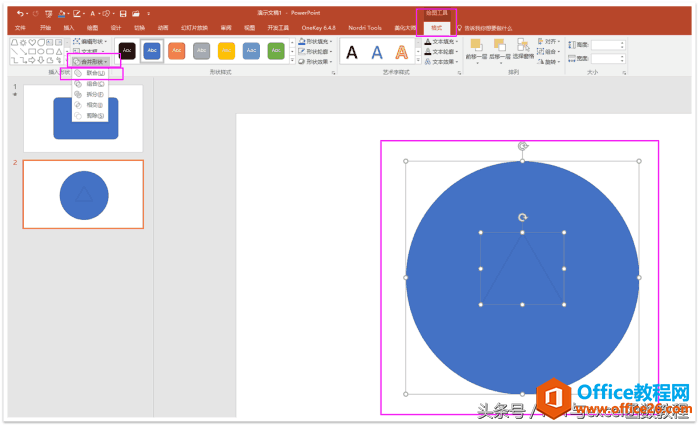Viewport: 699px width, 426px height.
Task: Click Bring Forward (前移一层) icon
Action: point(478,51)
